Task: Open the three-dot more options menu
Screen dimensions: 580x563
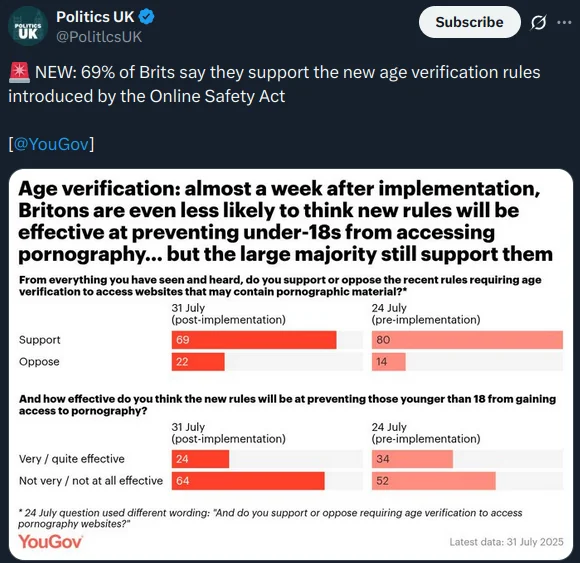Action: click(564, 23)
